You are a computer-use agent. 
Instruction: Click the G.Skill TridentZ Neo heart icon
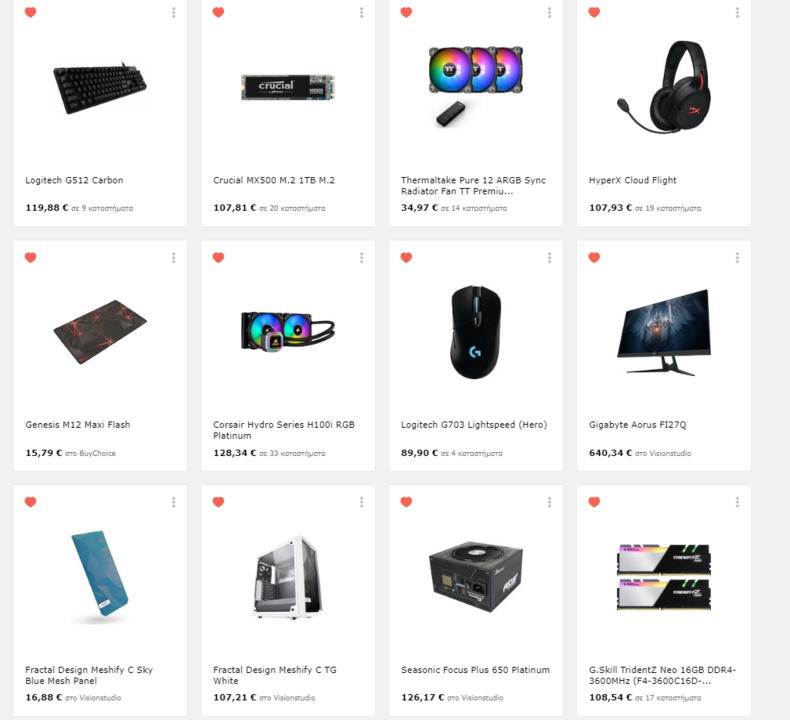tap(595, 502)
